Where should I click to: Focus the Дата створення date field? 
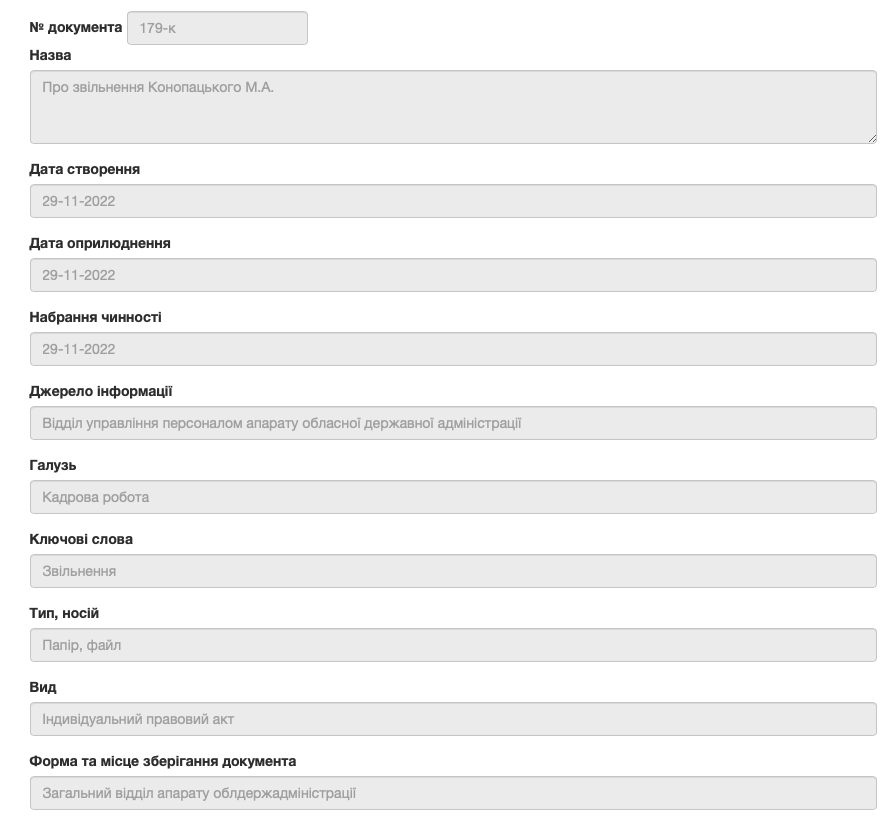453,201
